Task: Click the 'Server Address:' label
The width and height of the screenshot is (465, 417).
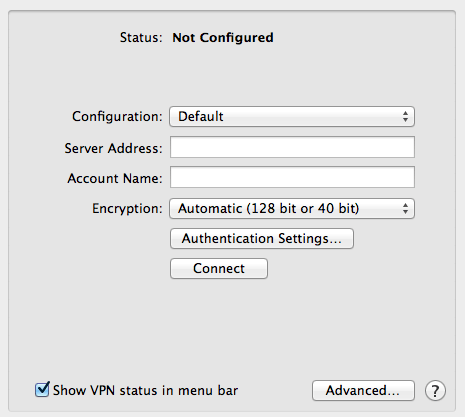Action: pos(113,148)
